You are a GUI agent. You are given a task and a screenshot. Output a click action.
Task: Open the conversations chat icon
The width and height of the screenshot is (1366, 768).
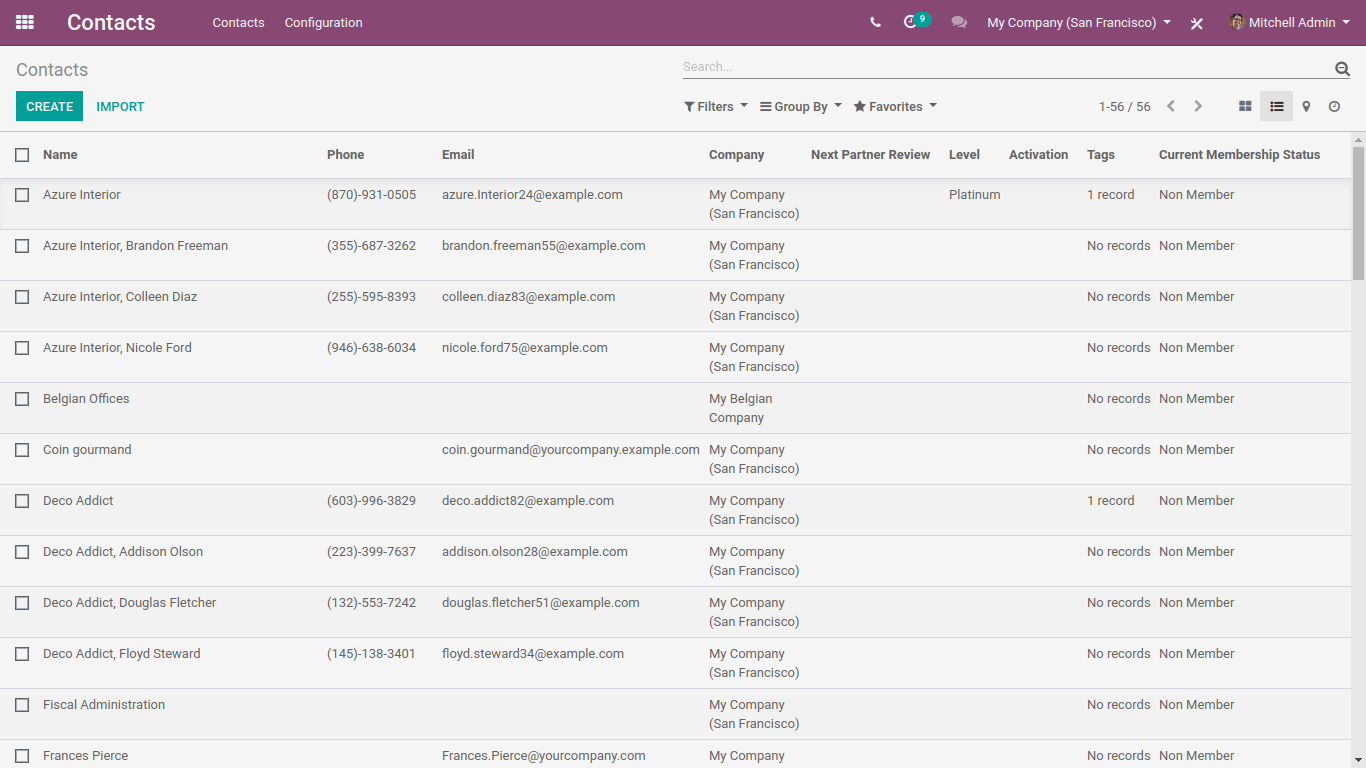[959, 22]
